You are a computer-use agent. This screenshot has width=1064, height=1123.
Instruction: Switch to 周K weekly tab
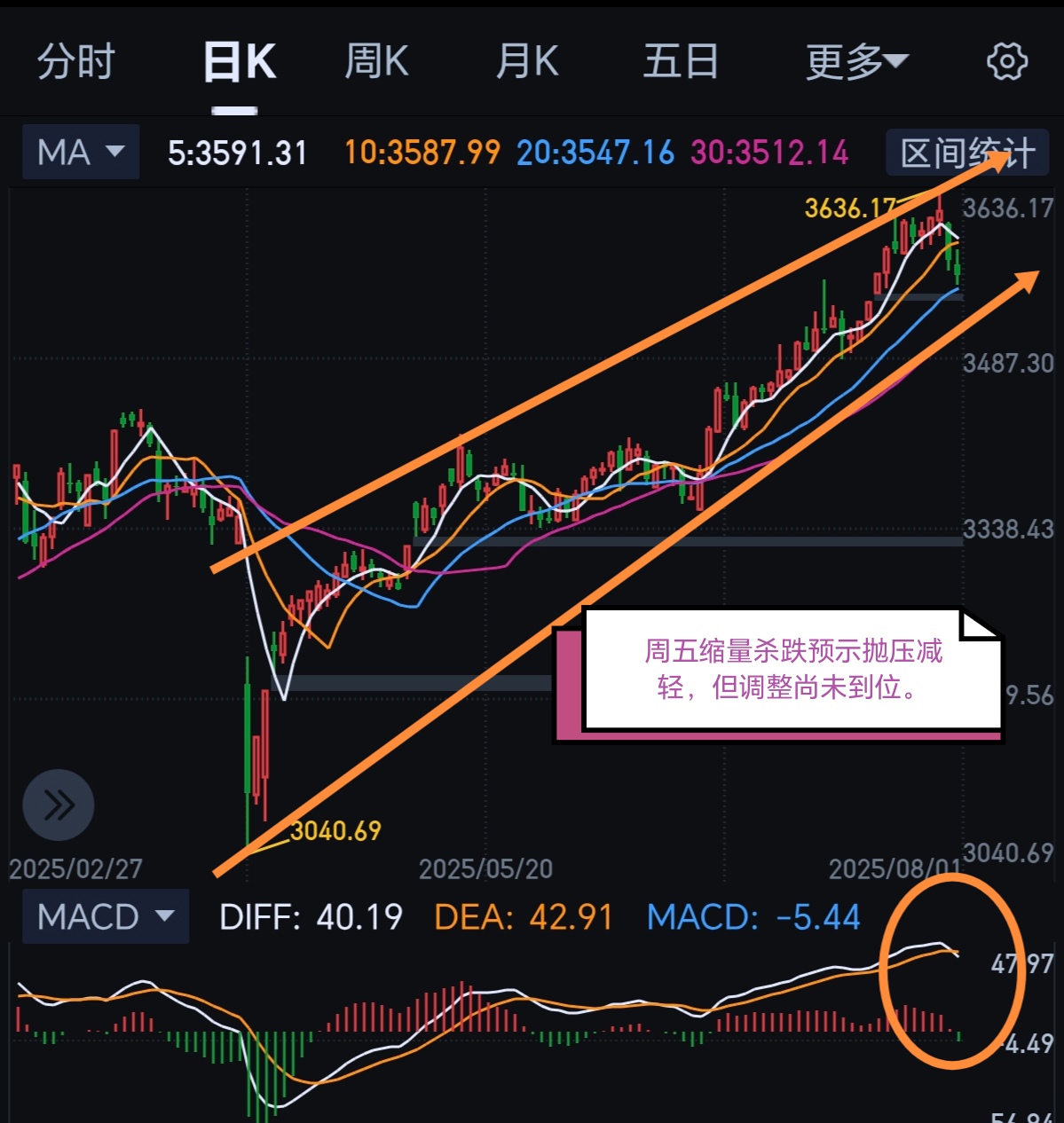click(376, 62)
